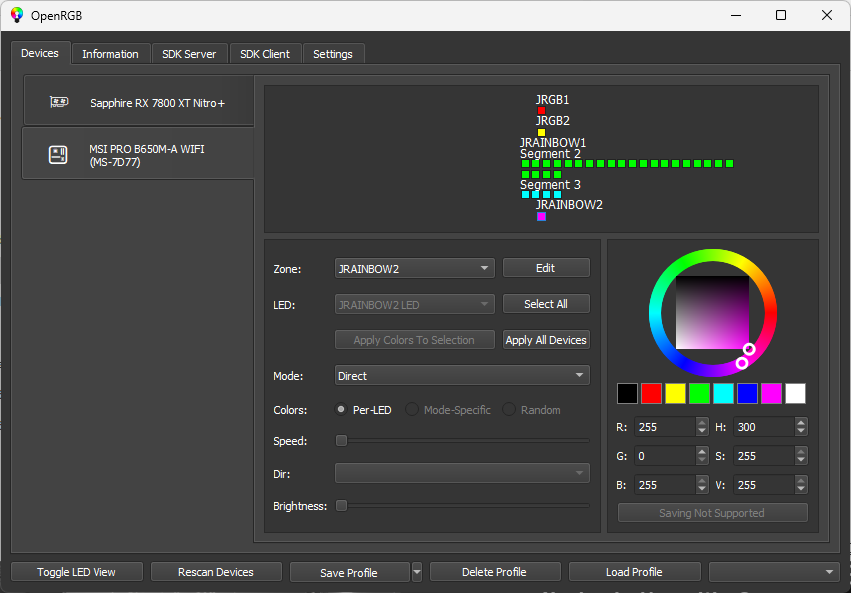Click the saturation square inside color wheel
The image size is (851, 593).
(713, 313)
